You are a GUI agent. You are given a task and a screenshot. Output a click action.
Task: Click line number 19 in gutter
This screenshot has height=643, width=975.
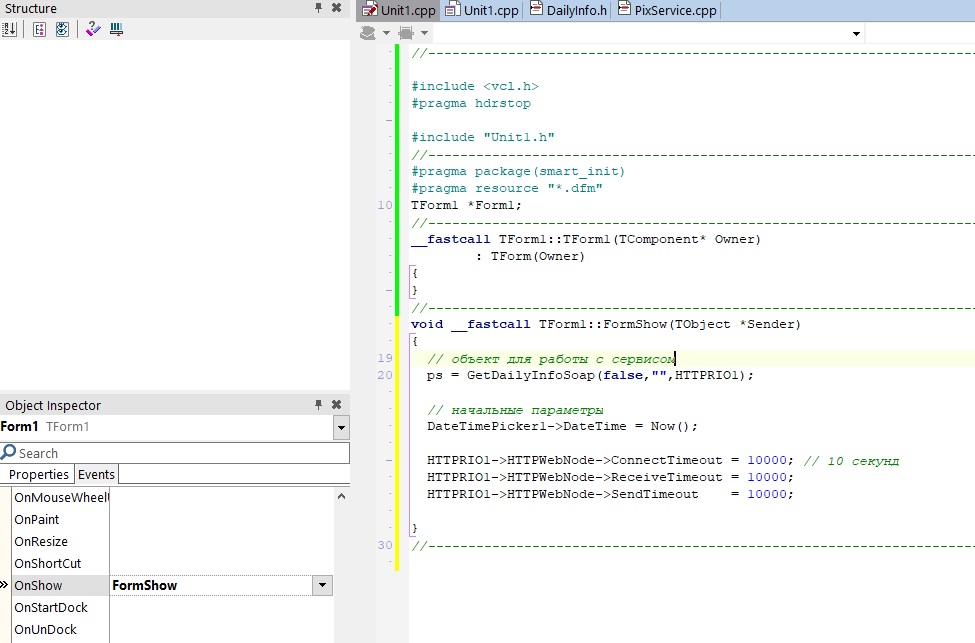click(385, 358)
